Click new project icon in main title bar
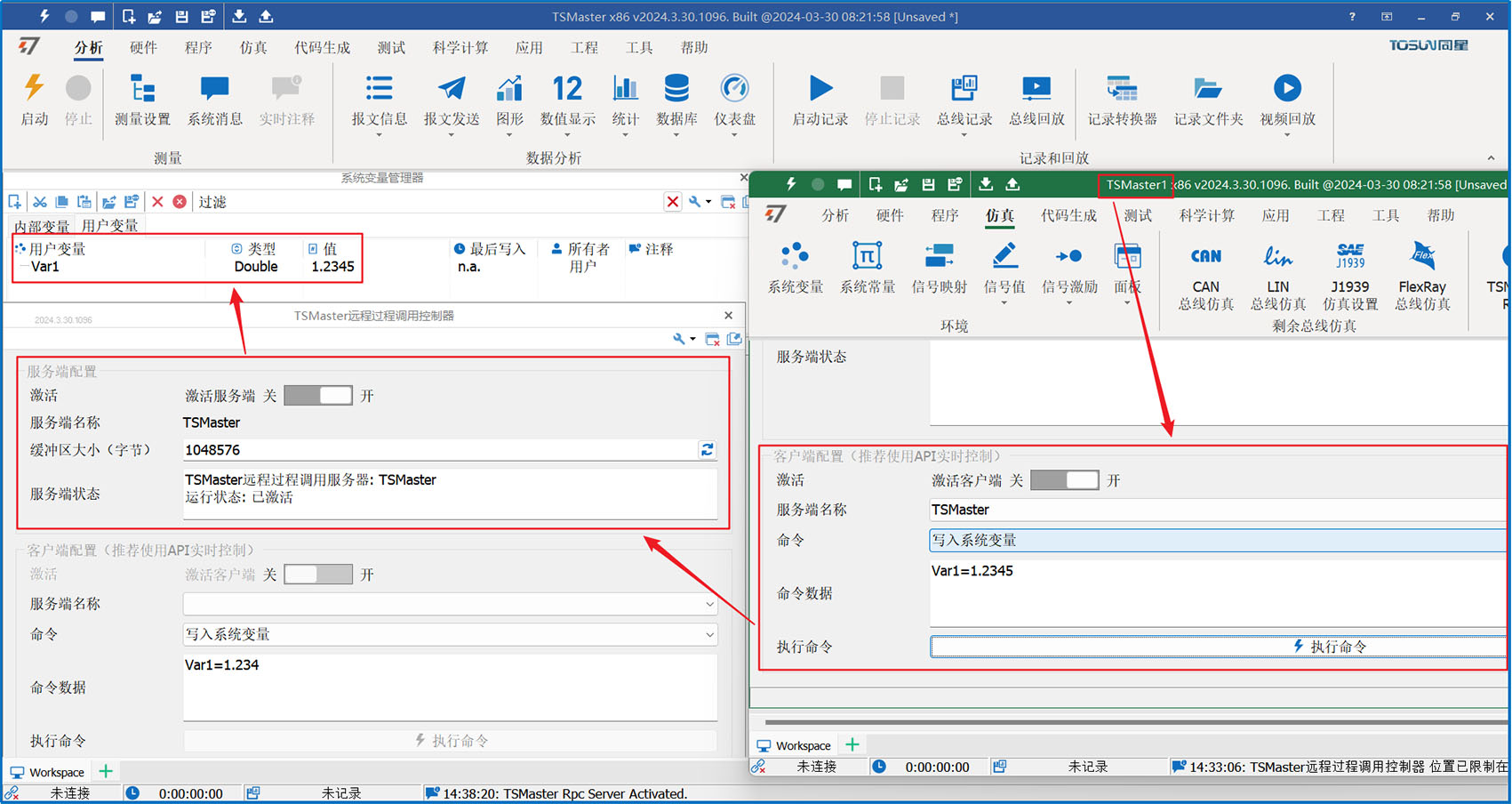Viewport: 1512px width, 804px height. (129, 16)
